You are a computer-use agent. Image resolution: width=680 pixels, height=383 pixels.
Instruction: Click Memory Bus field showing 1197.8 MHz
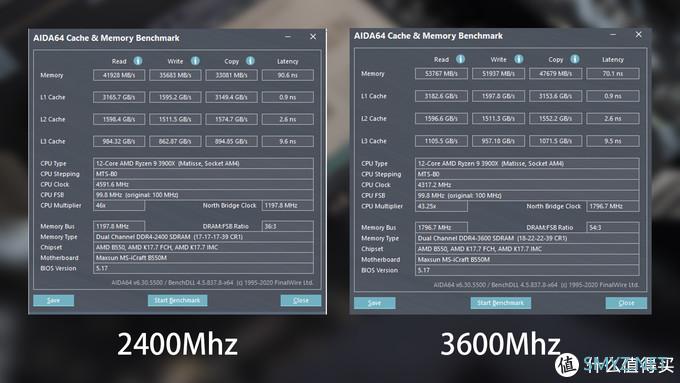point(119,226)
